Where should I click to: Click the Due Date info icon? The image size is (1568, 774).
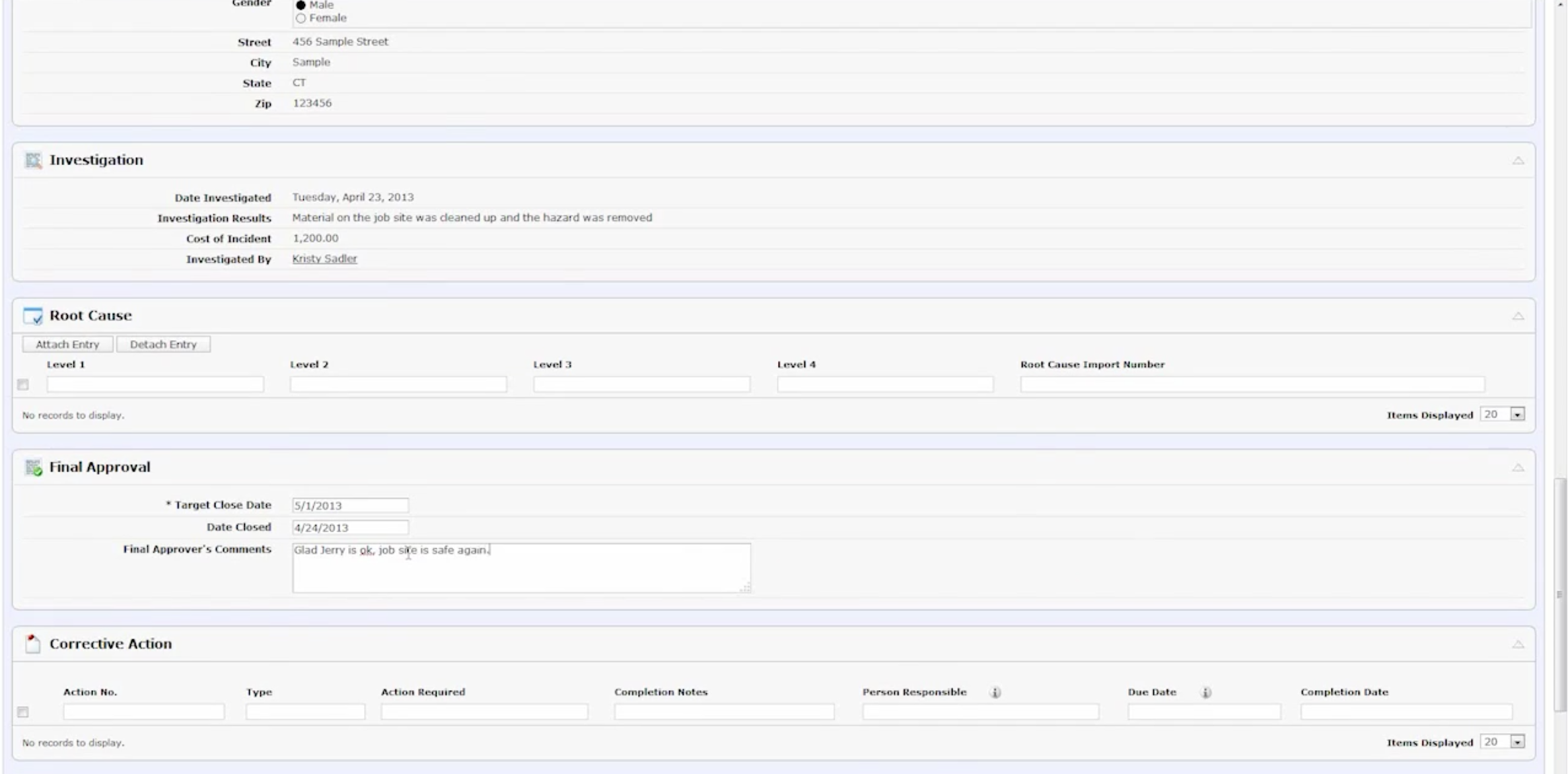(1205, 693)
